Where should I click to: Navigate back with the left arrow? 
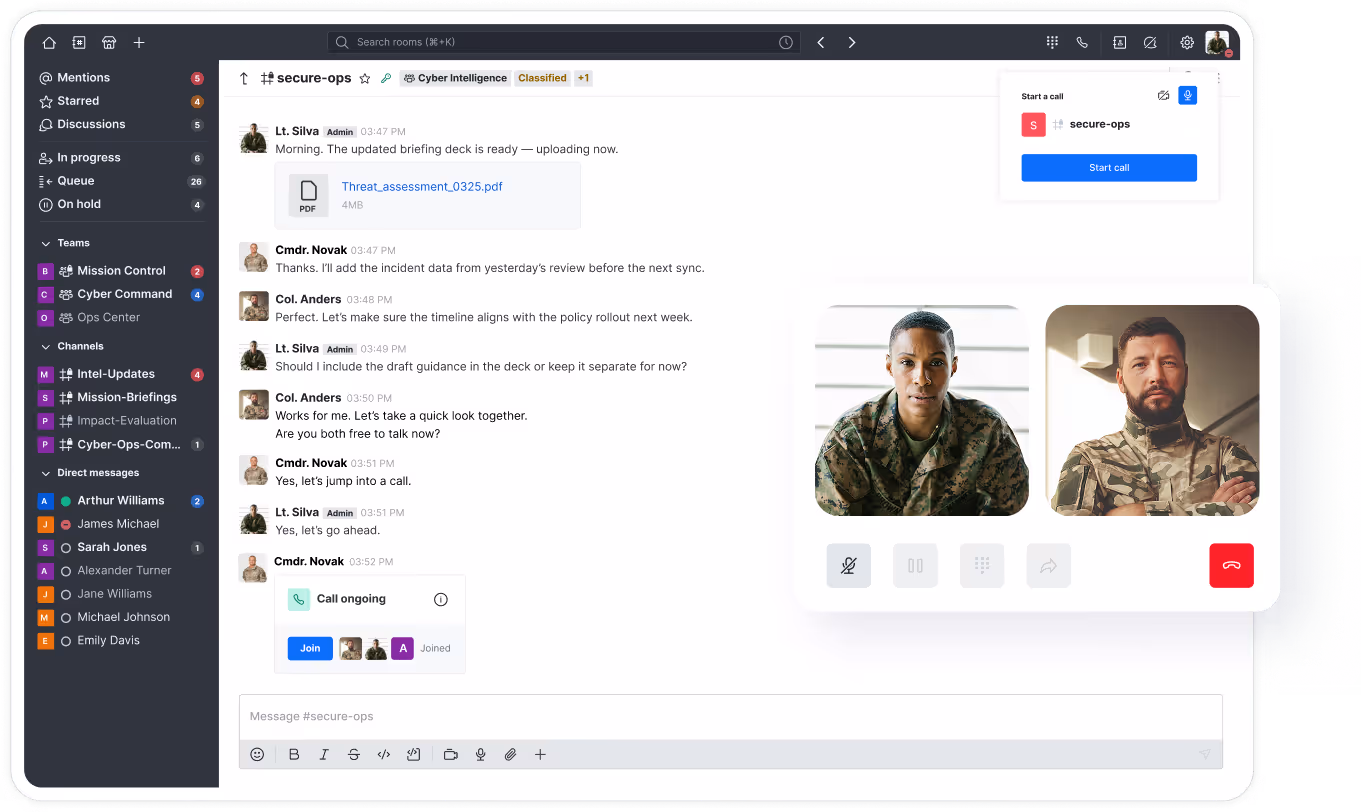[821, 43]
